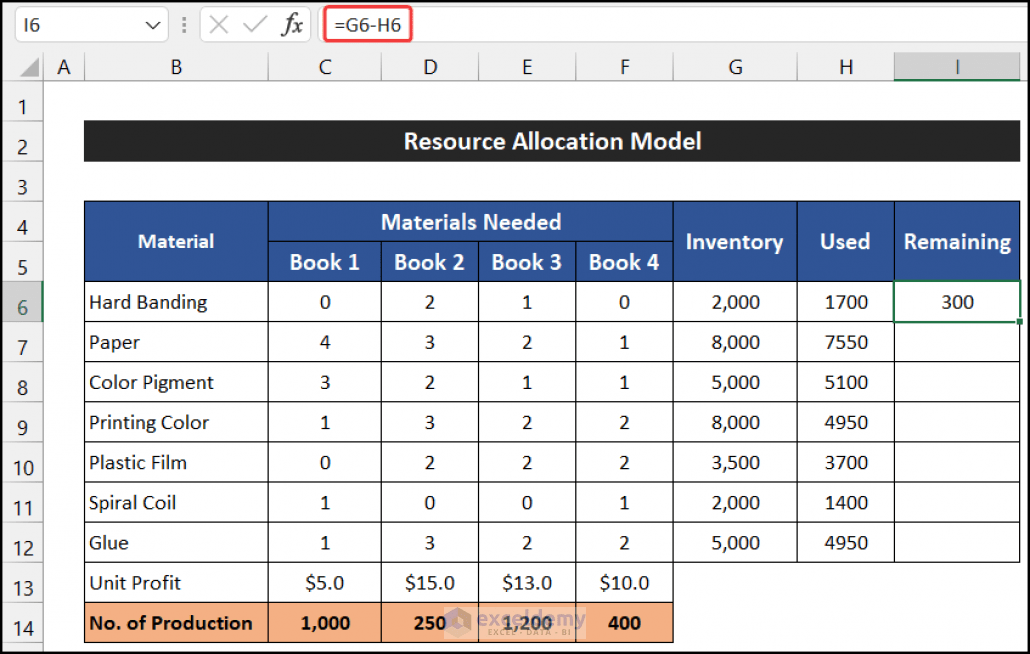The width and height of the screenshot is (1030, 654).
Task: Select the Unit Profit label cell
Action: pos(176,582)
